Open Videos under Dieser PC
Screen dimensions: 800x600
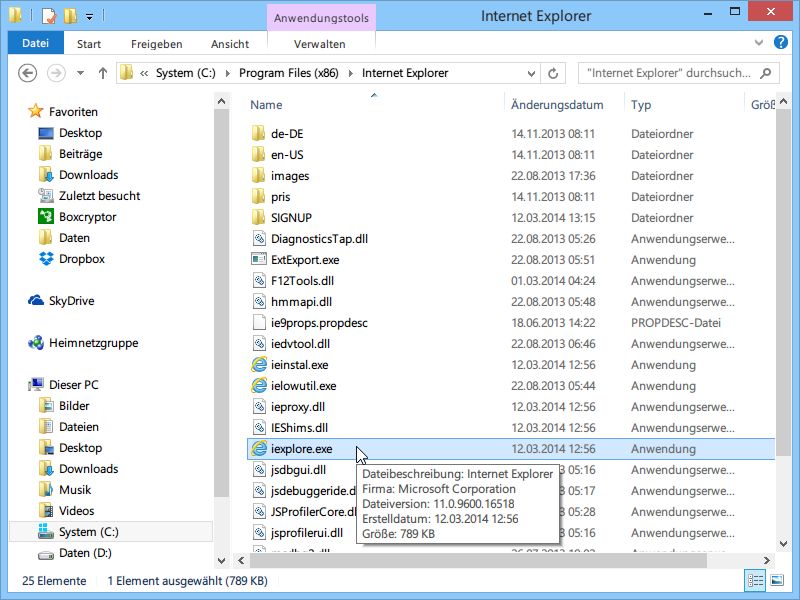click(77, 511)
